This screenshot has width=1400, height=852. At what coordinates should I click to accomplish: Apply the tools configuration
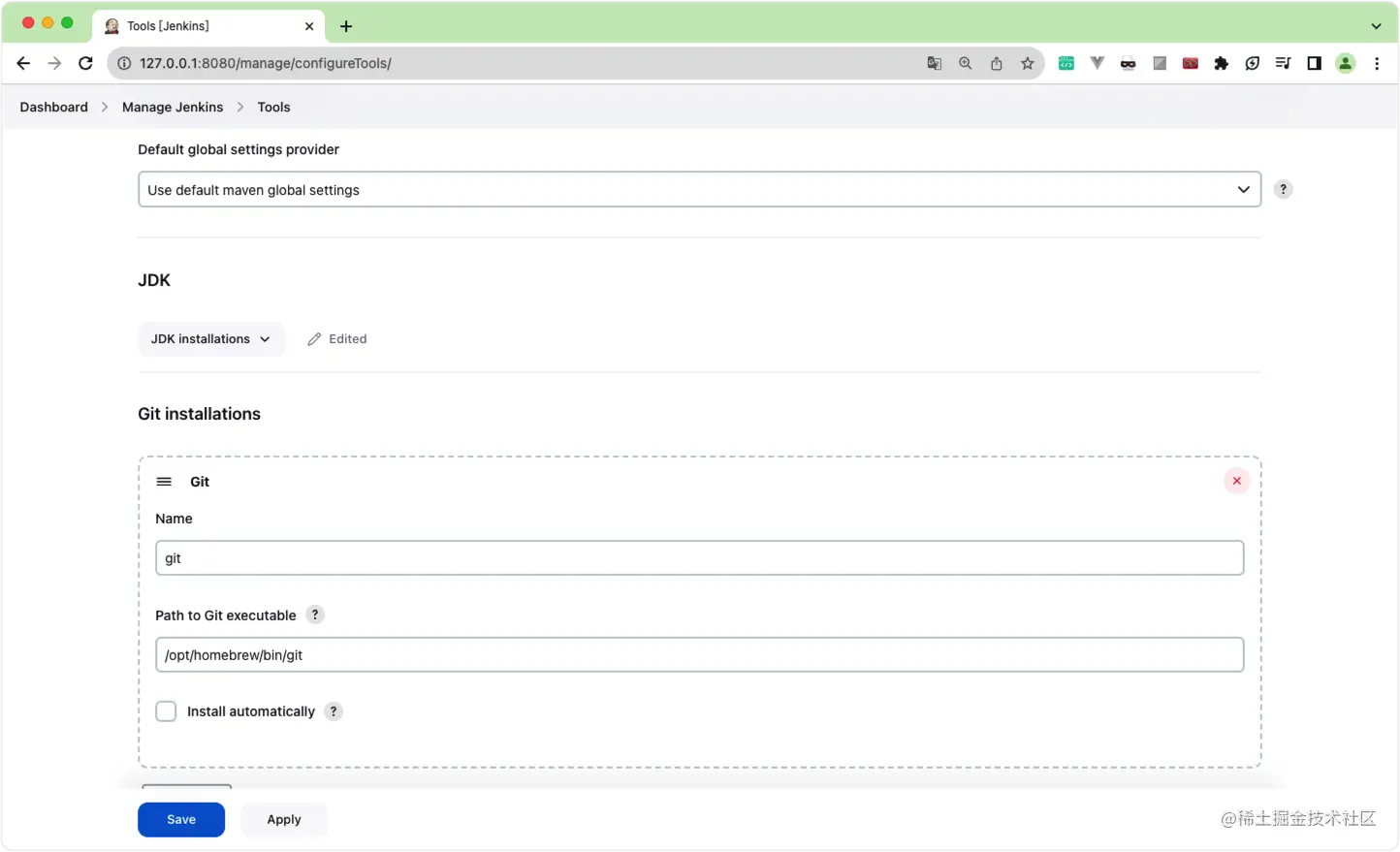pyautogui.click(x=284, y=820)
